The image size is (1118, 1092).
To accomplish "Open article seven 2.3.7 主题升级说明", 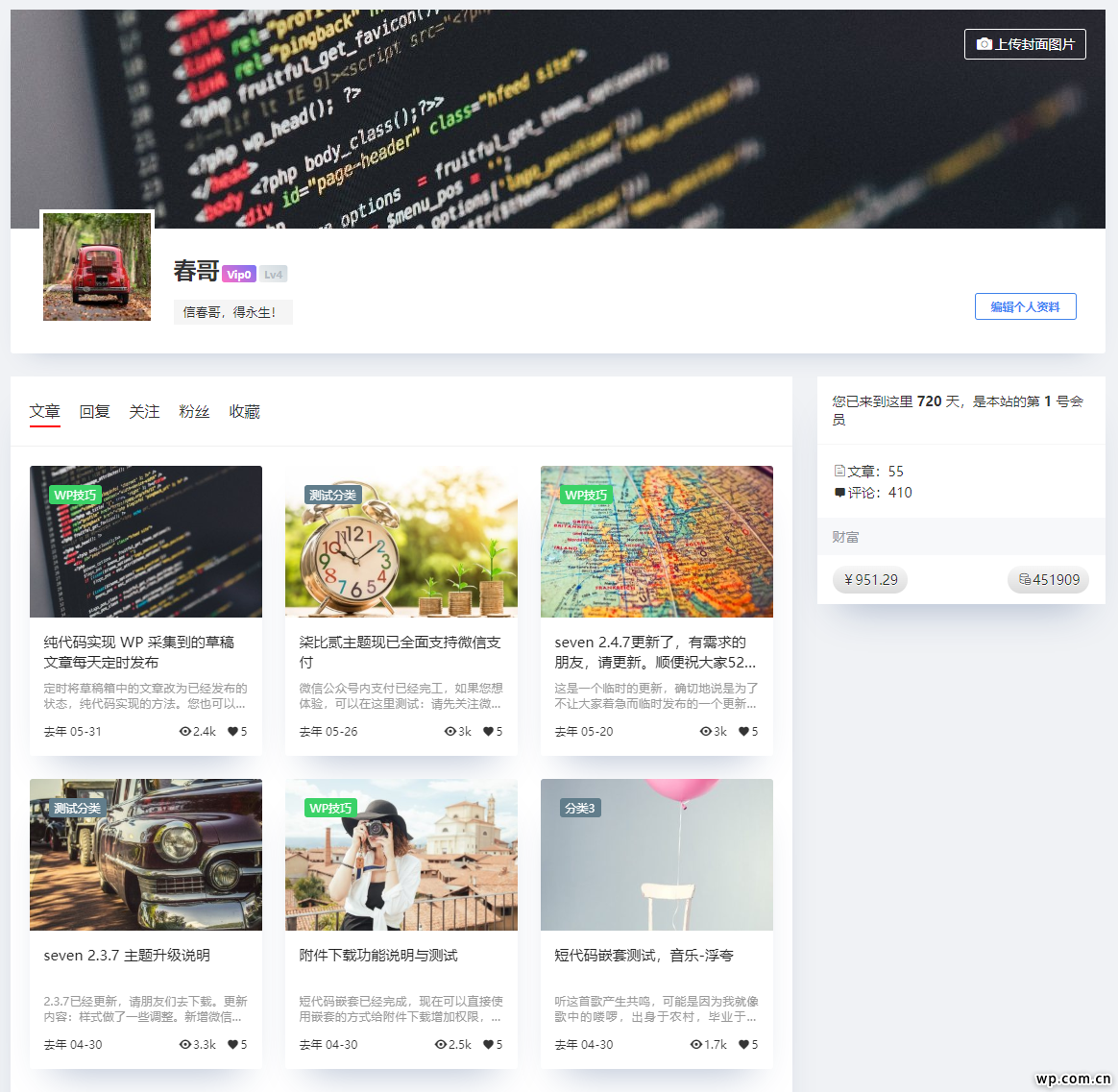I will point(127,956).
